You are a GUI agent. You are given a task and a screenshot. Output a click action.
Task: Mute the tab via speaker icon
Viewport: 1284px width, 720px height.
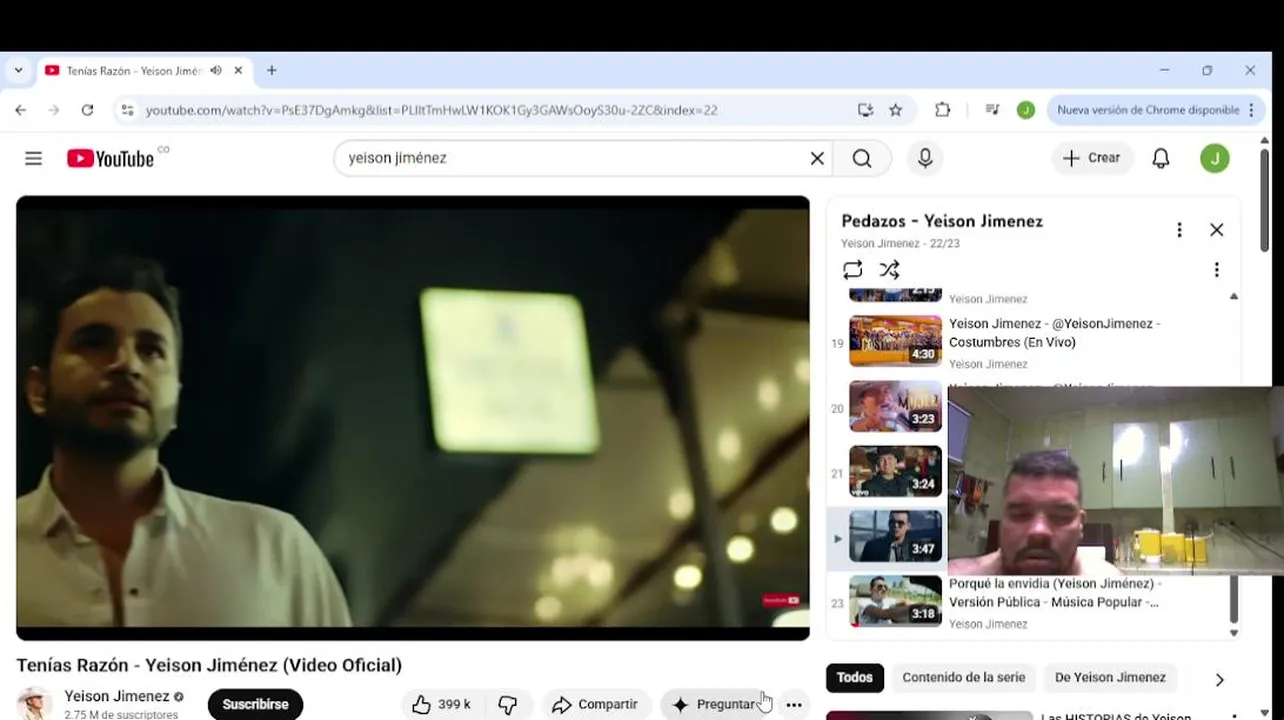[x=216, y=71]
